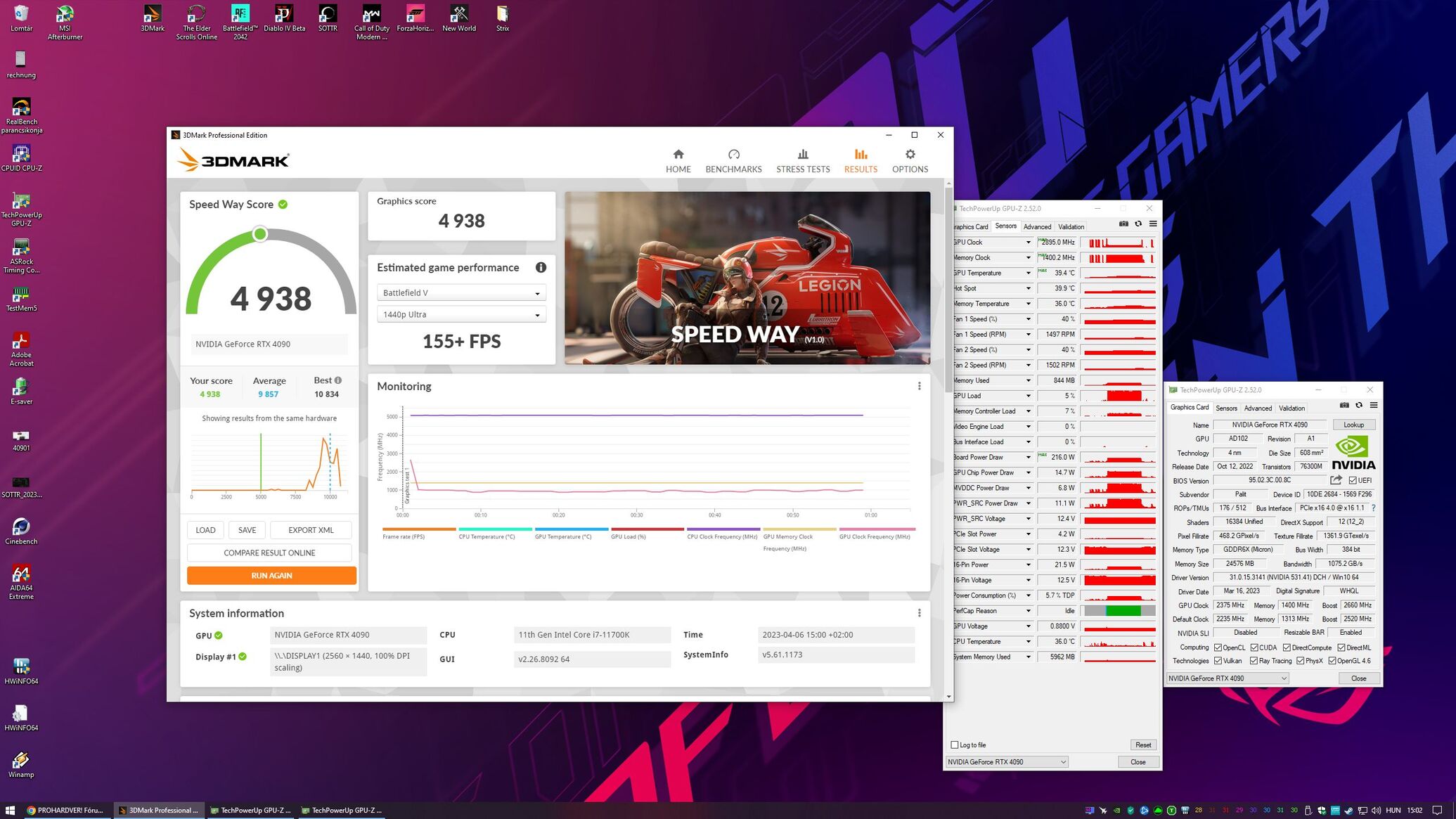The height and width of the screenshot is (819, 1456).
Task: Expand the Memory Clock sensor dropdown arrow
Action: [x=1028, y=258]
